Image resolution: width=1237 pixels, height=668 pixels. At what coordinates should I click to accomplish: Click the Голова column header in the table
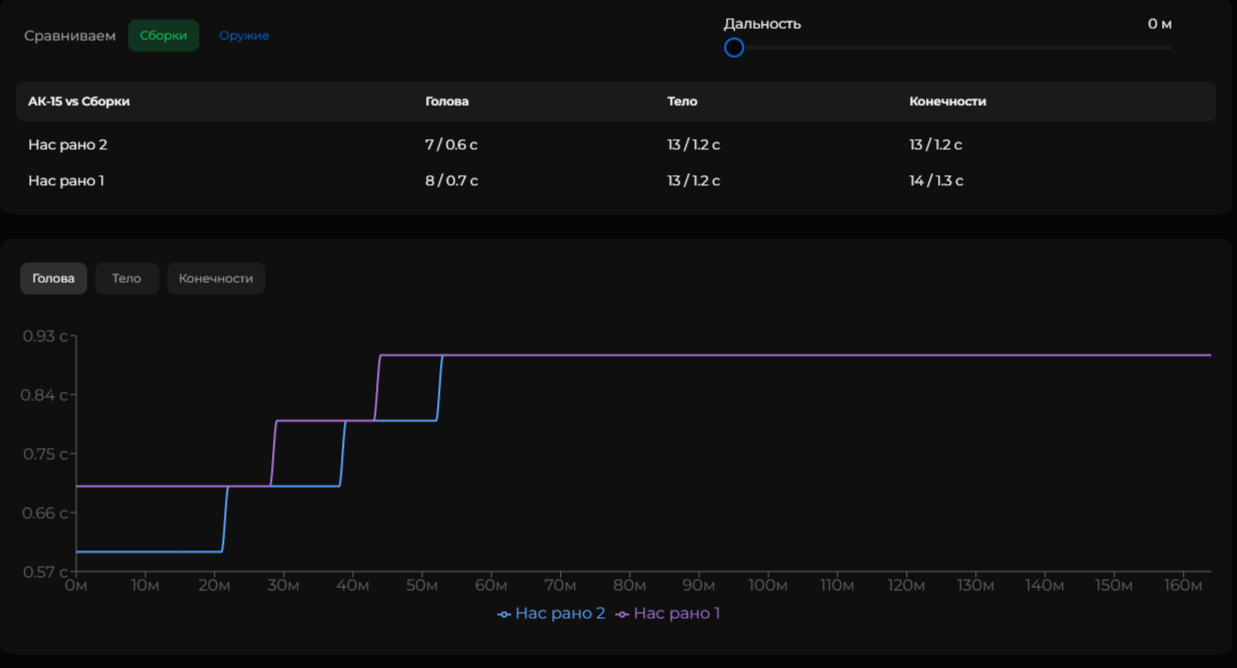[x=447, y=101]
